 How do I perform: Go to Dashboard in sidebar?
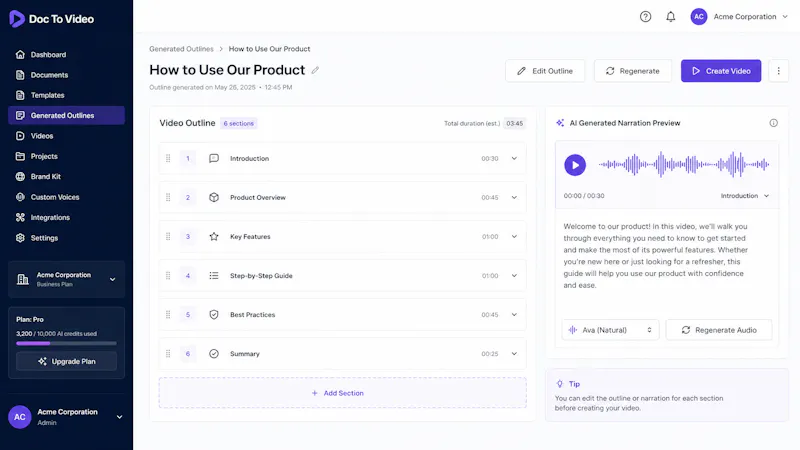tap(66, 55)
